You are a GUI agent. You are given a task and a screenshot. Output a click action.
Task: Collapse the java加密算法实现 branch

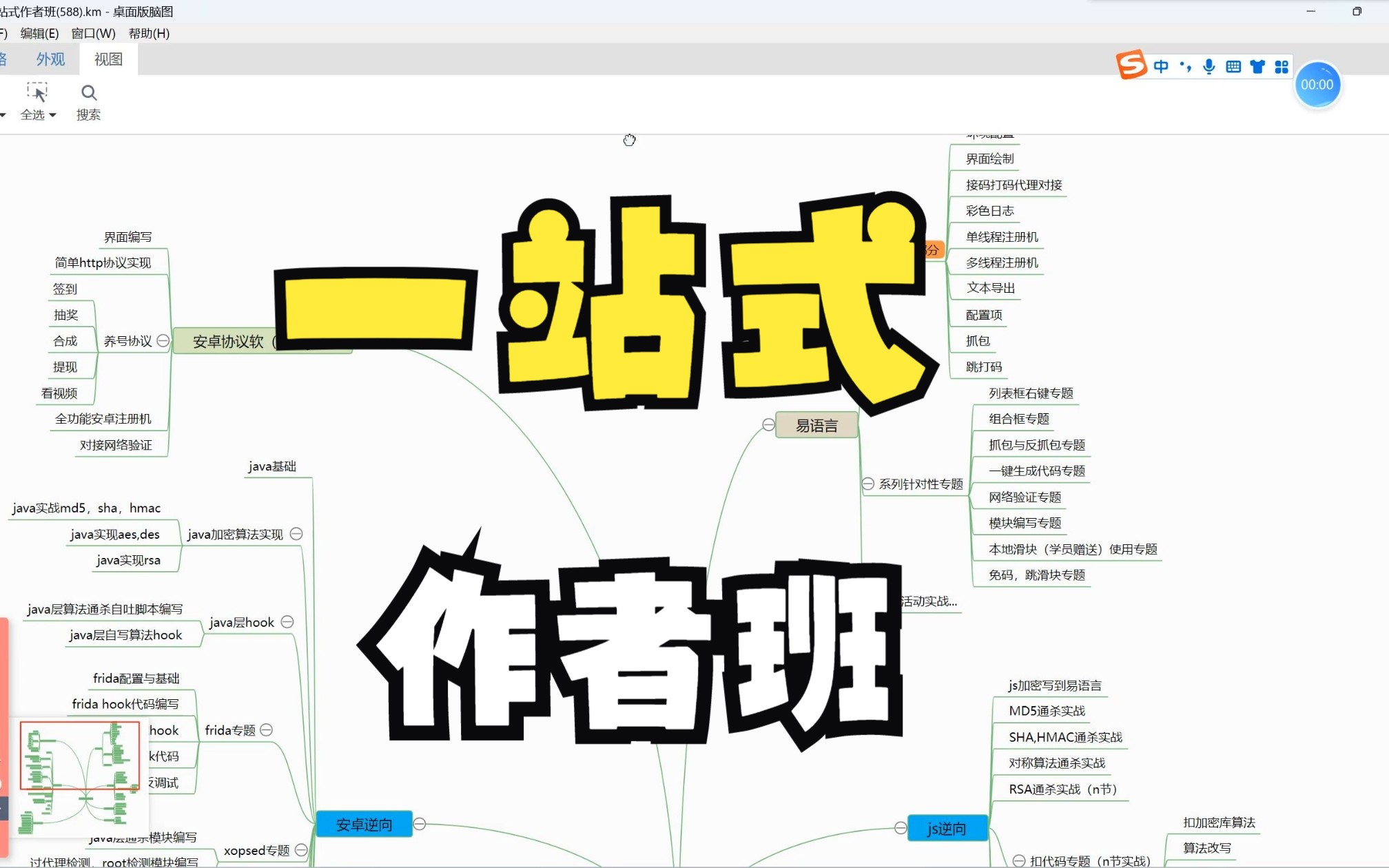click(296, 534)
